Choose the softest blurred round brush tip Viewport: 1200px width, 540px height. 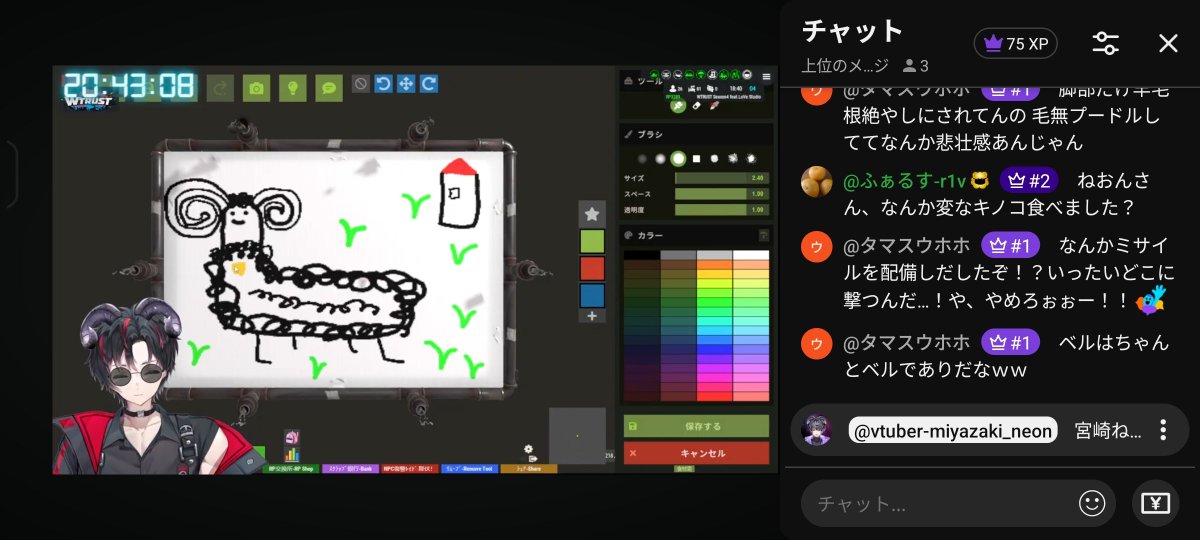coord(642,158)
